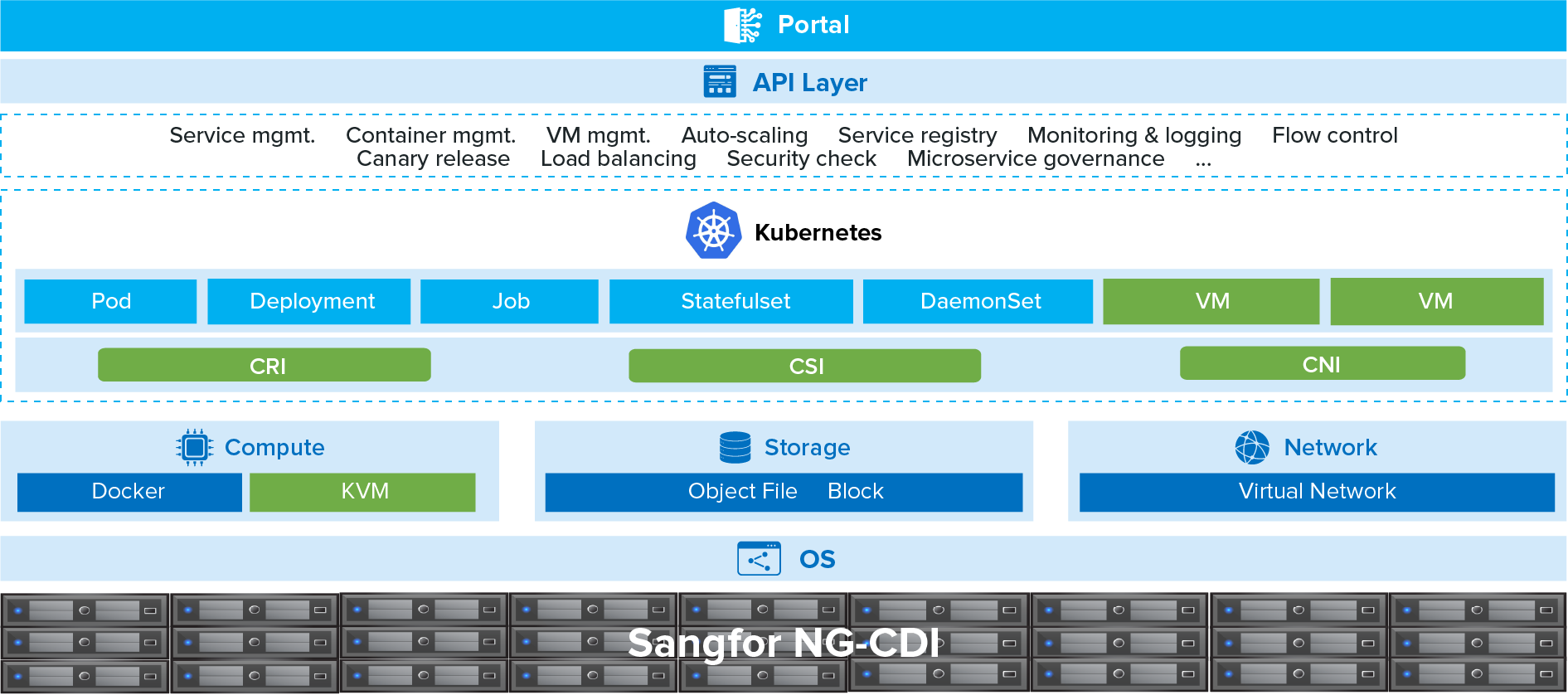
Task: Select the Deployment block
Action: click(x=308, y=301)
